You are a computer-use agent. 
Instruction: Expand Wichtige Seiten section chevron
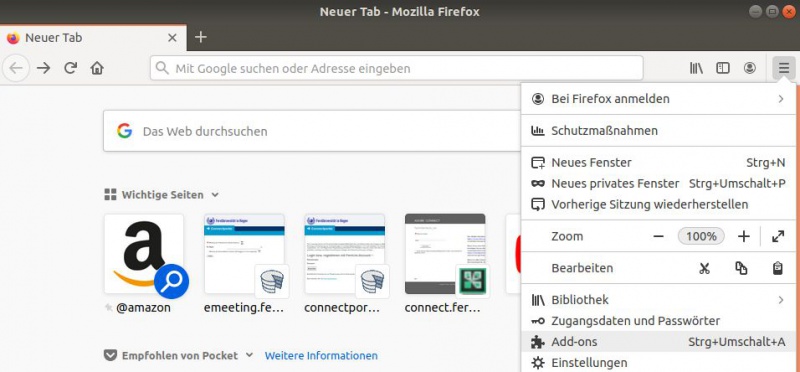pyautogui.click(x=215, y=195)
